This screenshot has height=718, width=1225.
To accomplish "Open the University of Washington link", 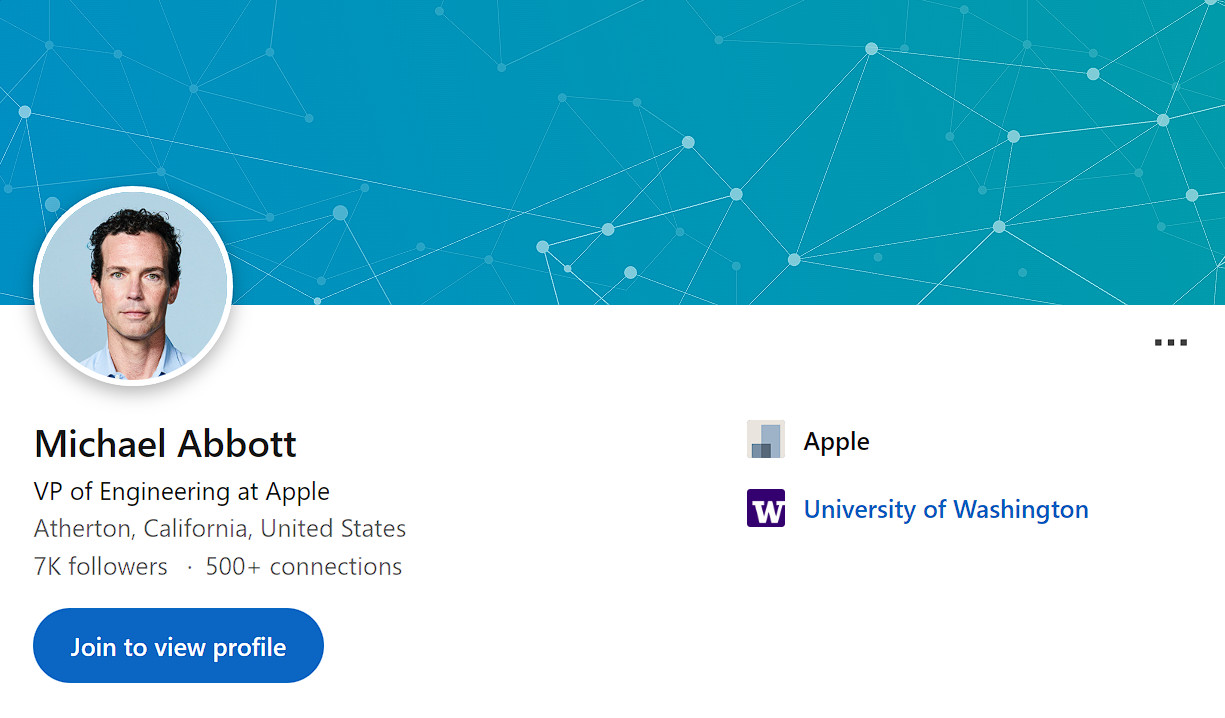I will pyautogui.click(x=945, y=509).
